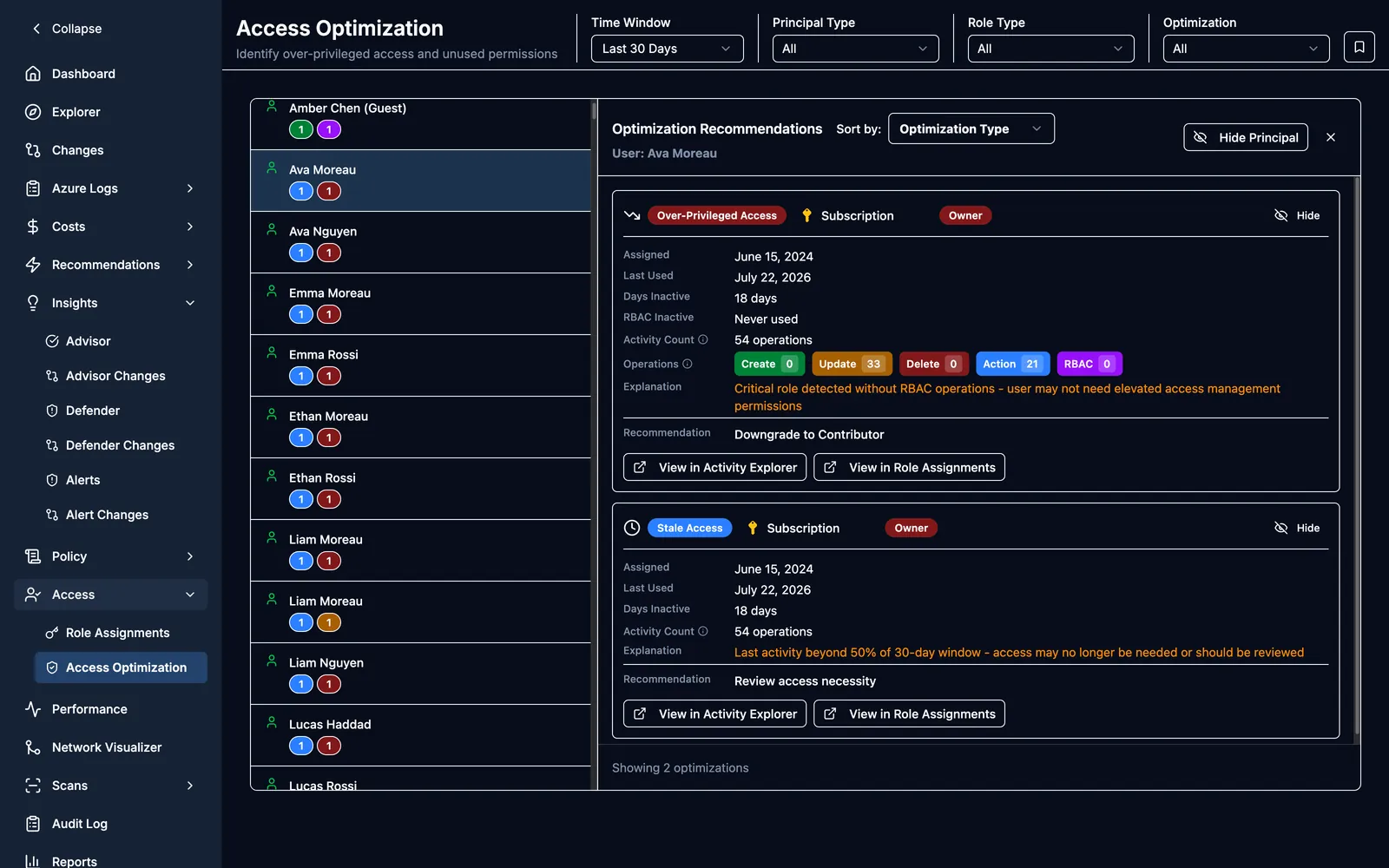Image resolution: width=1389 pixels, height=868 pixels.
Task: Open the Defender page
Action: coord(121,411)
